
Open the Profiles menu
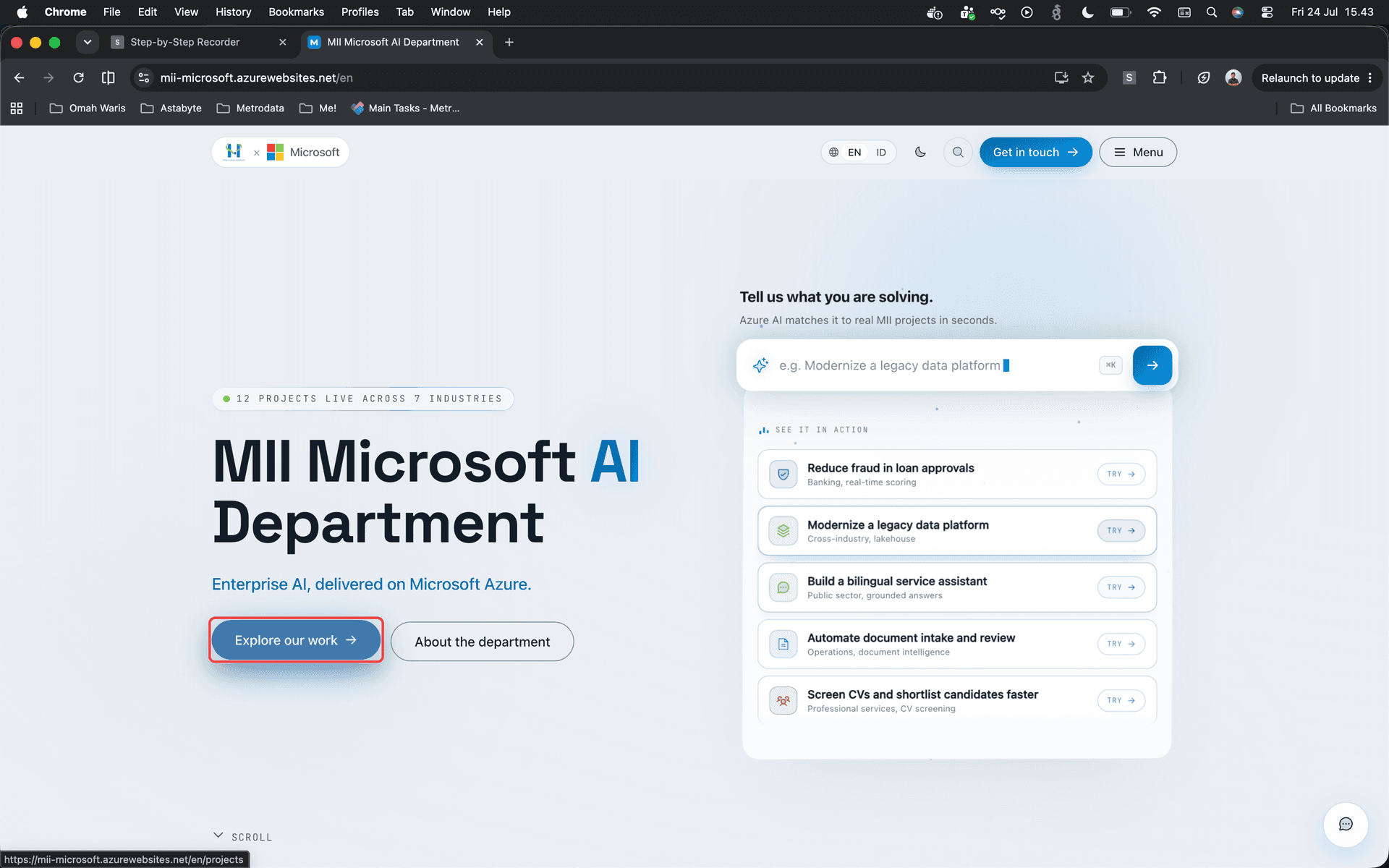pyautogui.click(x=360, y=12)
